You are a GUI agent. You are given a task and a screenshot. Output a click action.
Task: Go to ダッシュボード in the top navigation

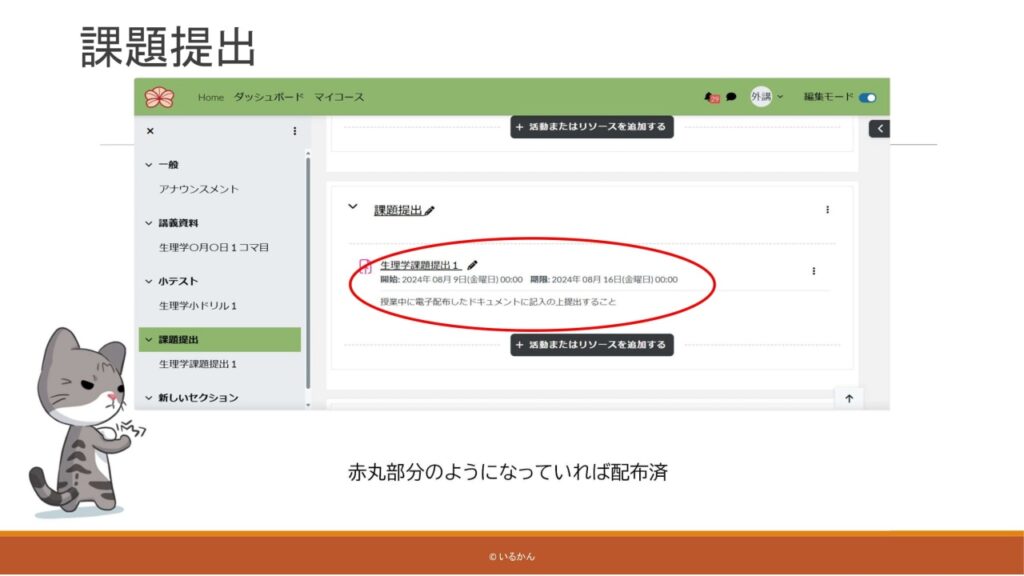pos(268,97)
